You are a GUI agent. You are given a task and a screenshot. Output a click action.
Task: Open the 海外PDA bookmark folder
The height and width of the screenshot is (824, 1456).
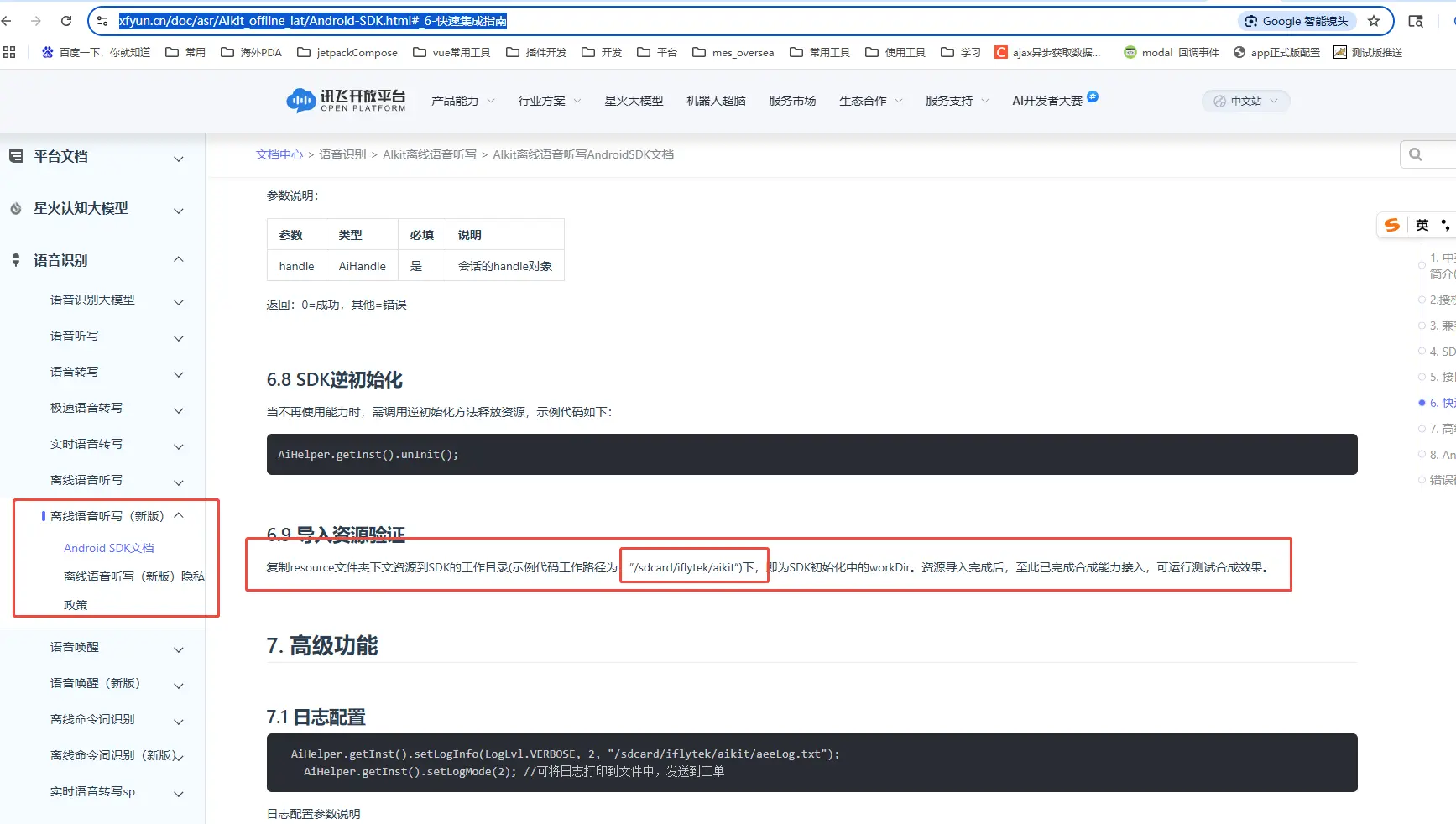[251, 52]
